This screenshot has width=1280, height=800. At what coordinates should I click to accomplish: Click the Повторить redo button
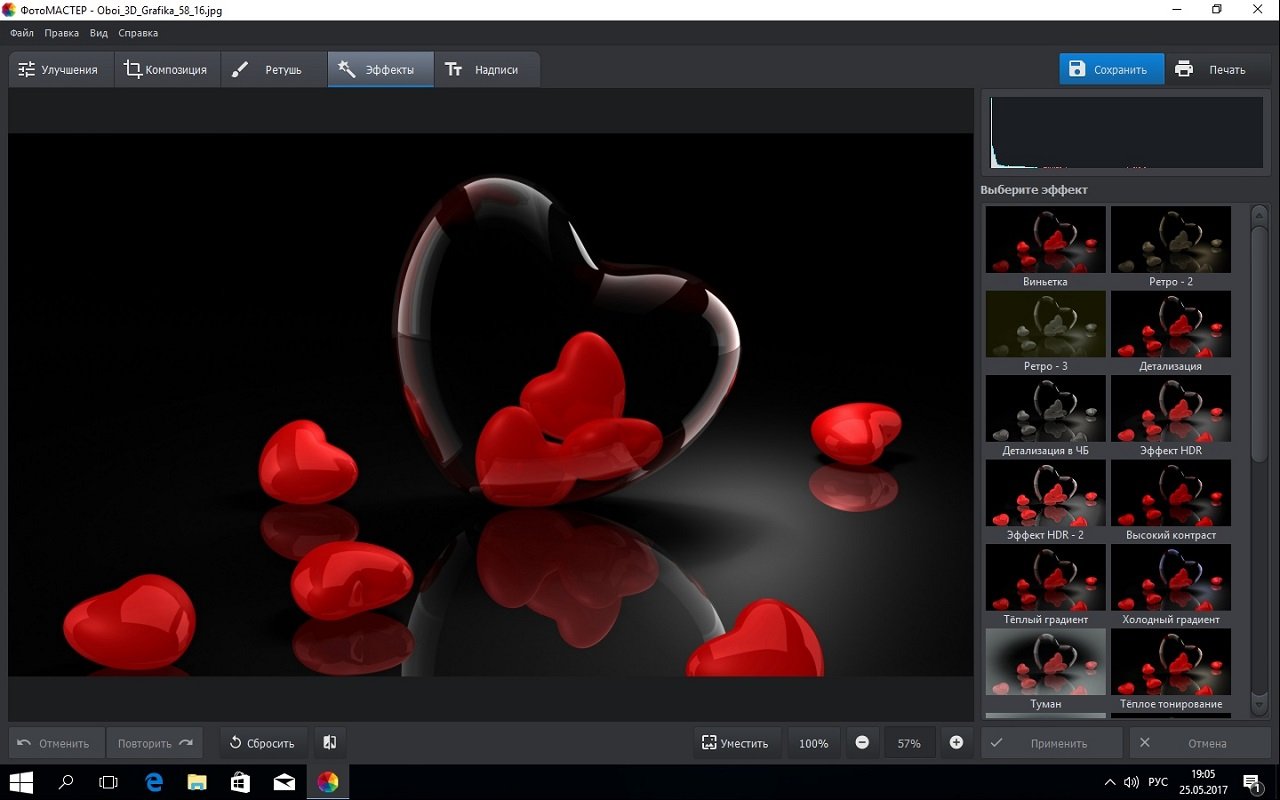(x=155, y=743)
